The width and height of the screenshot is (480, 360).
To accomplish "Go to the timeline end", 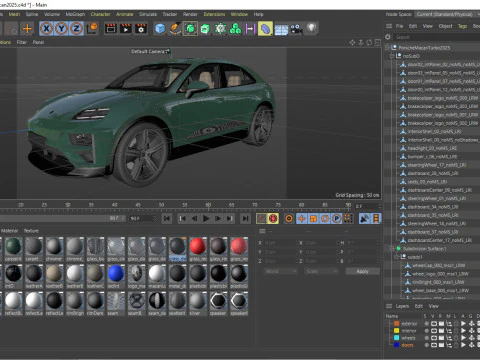I will (x=245, y=218).
